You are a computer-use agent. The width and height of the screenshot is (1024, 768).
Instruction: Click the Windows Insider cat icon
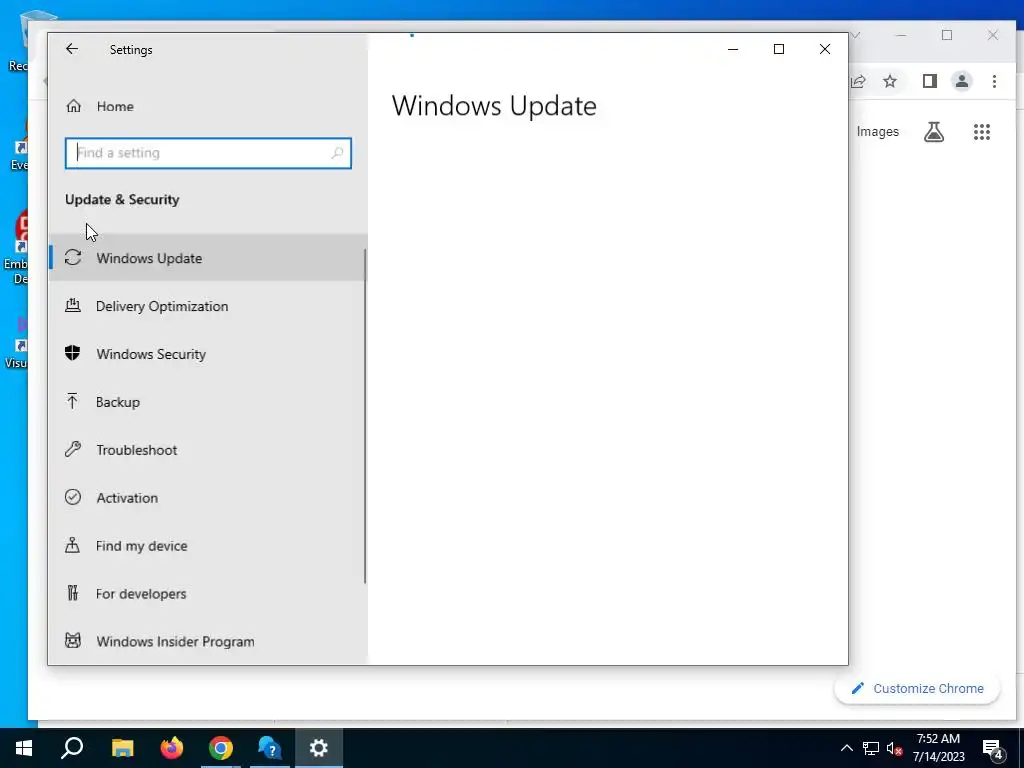(72, 641)
